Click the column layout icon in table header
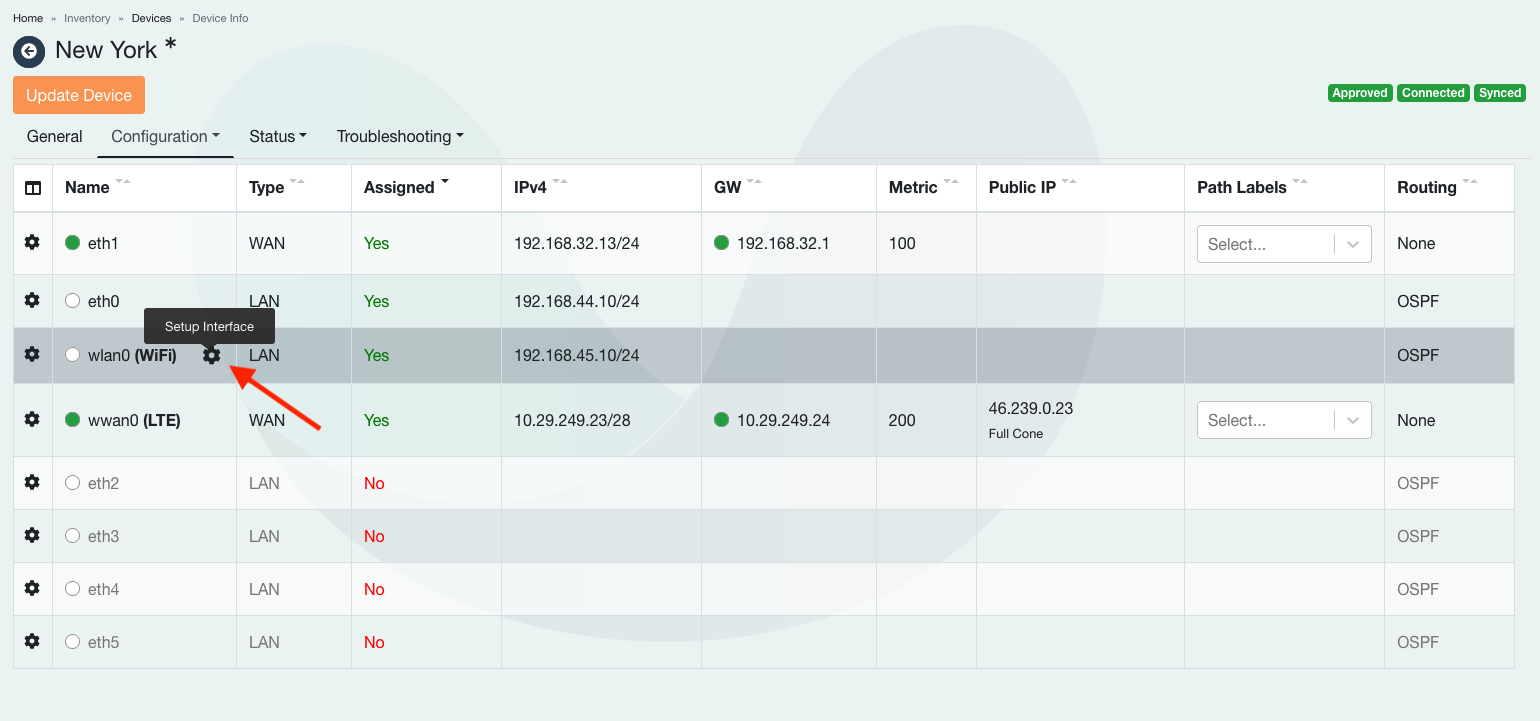The height and width of the screenshot is (721, 1540). [x=33, y=188]
